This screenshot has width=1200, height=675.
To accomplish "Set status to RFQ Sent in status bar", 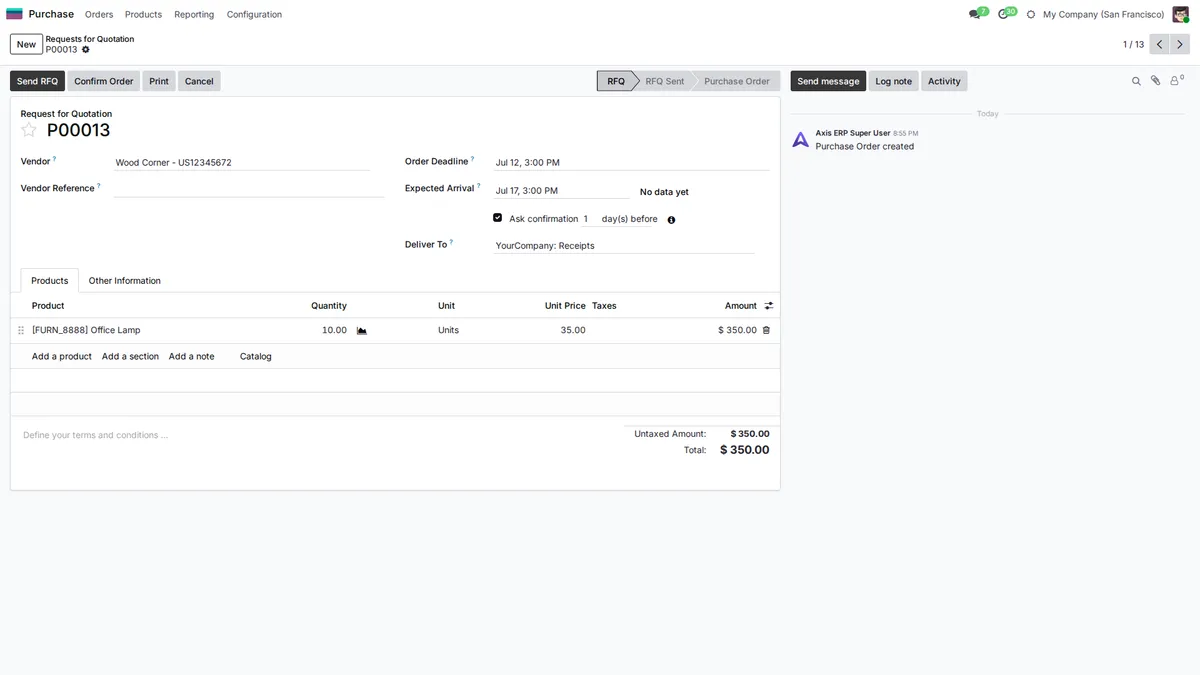I will tap(664, 81).
